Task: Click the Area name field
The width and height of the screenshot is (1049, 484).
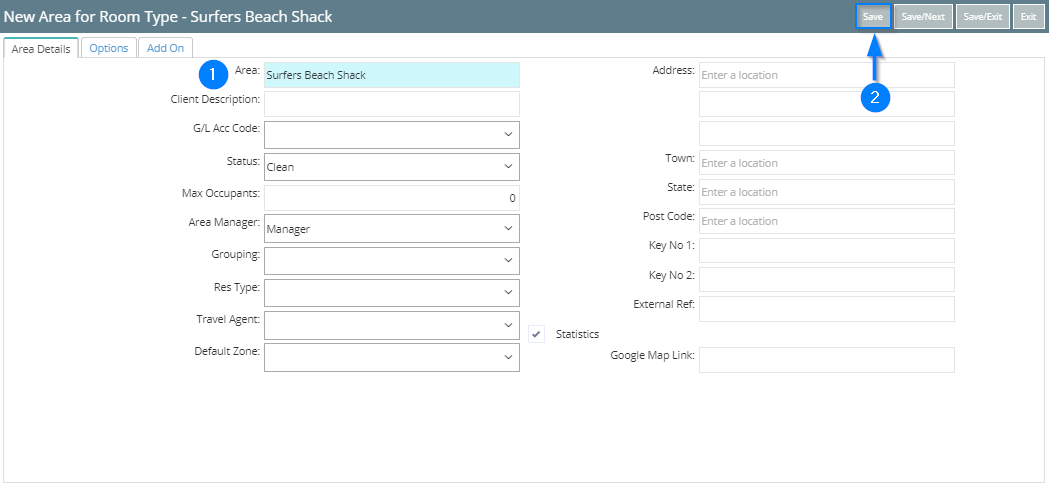Action: (x=391, y=75)
